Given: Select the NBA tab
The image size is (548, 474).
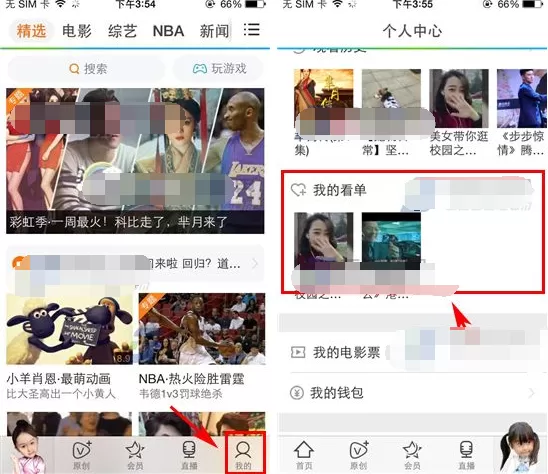Looking at the screenshot, I should pyautogui.click(x=168, y=31).
